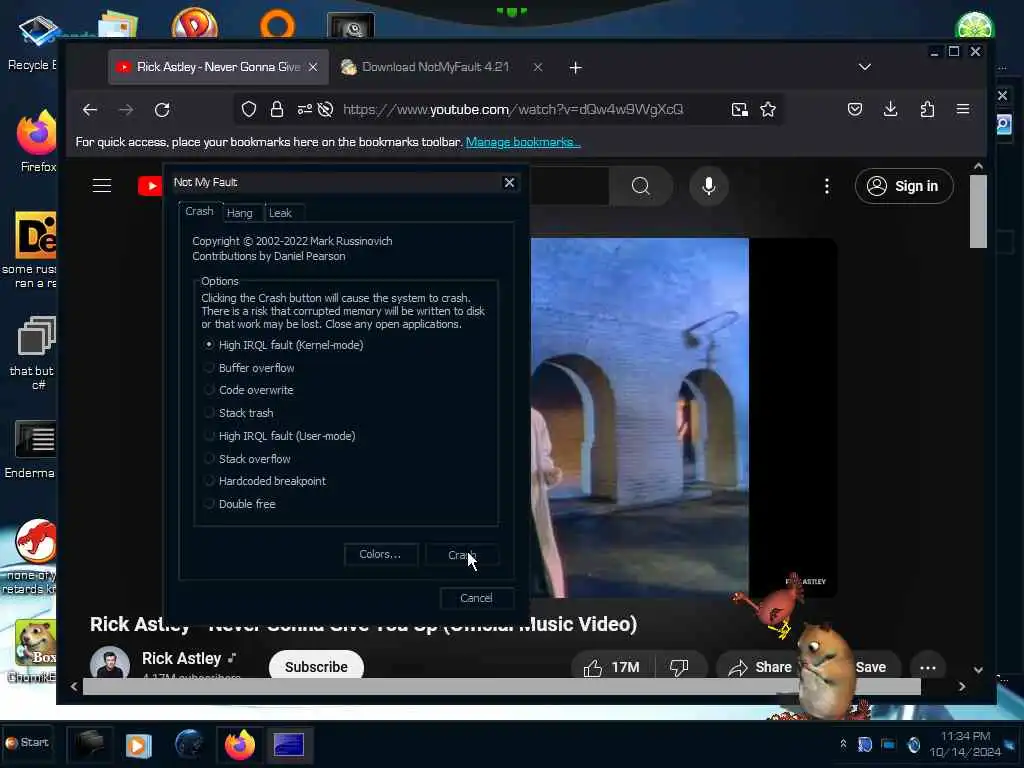Open the Start menu

click(27, 743)
